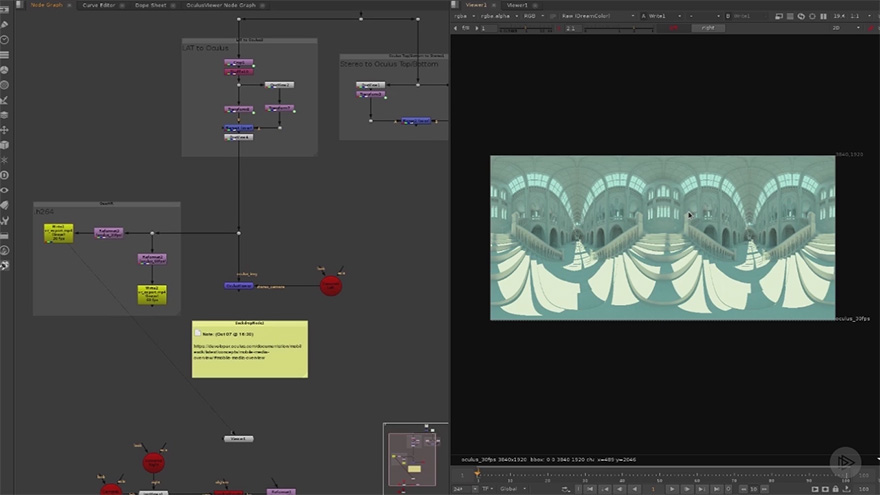Click the viewer refresh/sync icon

801,16
